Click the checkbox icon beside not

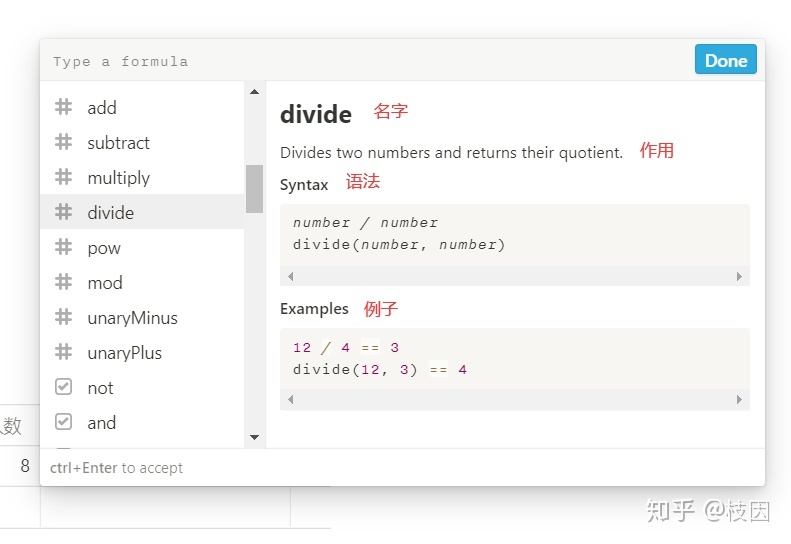pyautogui.click(x=63, y=387)
